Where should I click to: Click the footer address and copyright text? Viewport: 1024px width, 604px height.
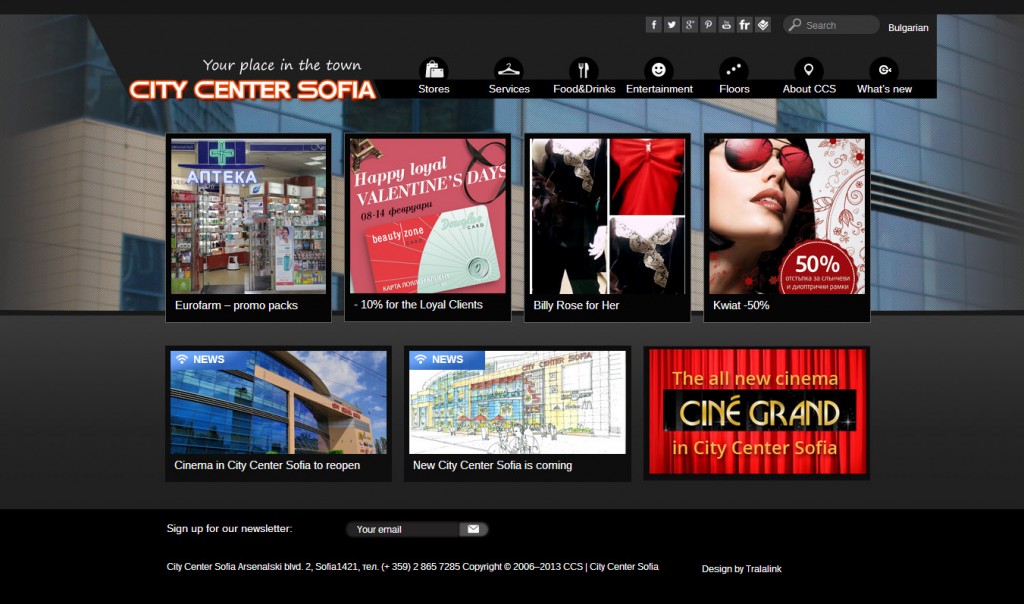412,567
